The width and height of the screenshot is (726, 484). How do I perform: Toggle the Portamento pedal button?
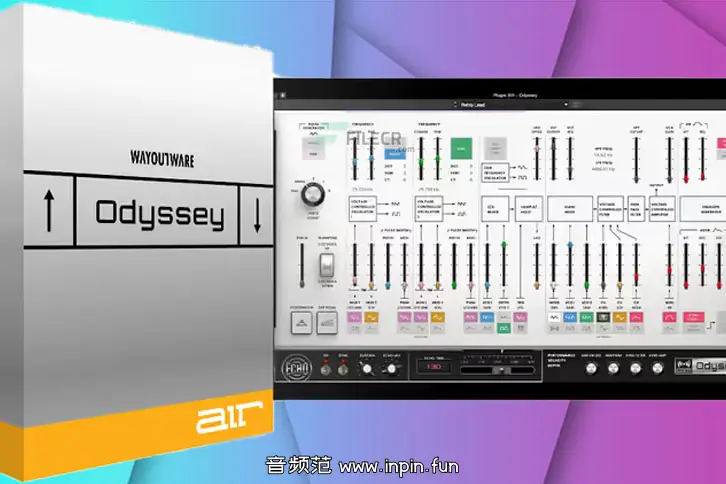point(301,323)
